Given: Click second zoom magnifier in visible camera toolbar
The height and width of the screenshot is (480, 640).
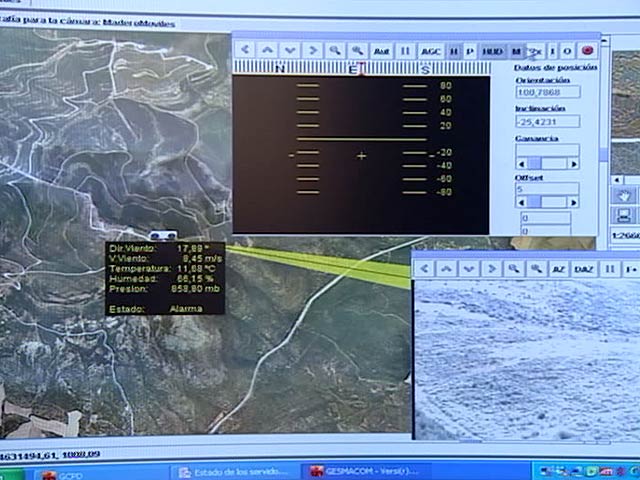Looking at the screenshot, I should 536,269.
